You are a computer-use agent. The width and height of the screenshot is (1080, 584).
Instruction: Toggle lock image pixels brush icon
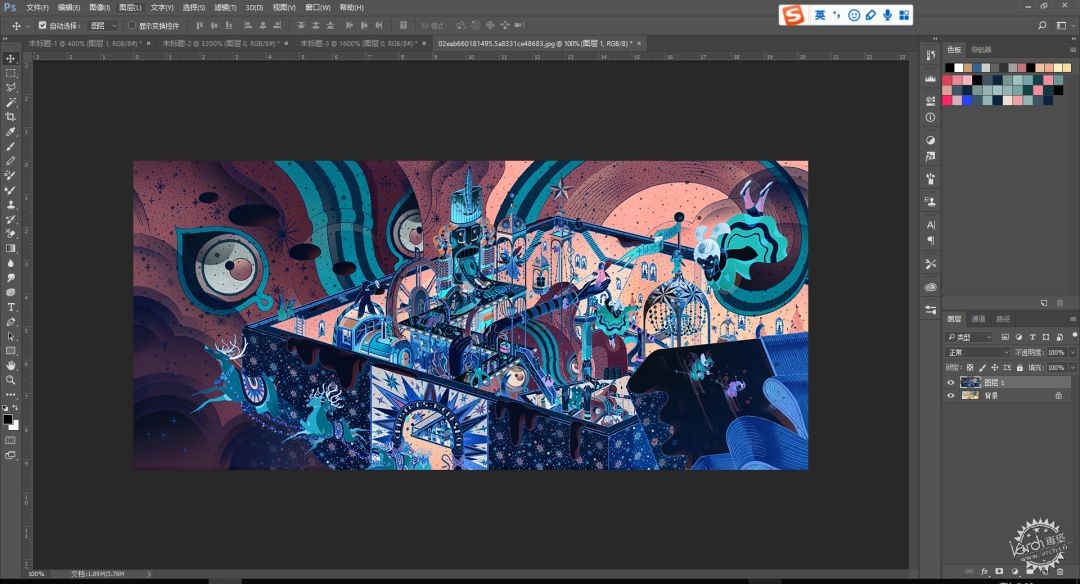[982, 368]
